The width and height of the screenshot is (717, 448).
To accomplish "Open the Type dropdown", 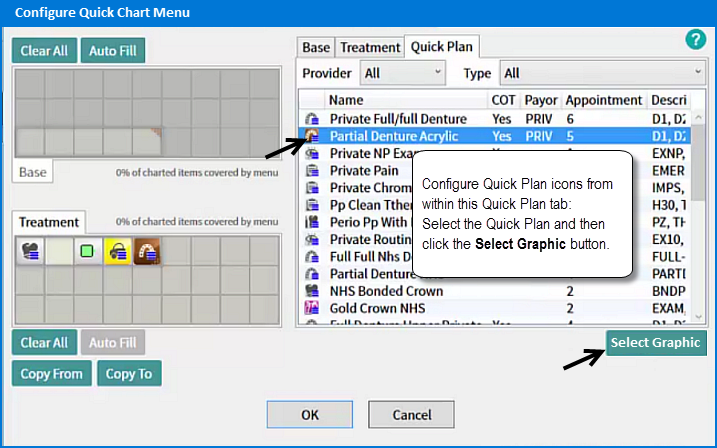I will pyautogui.click(x=603, y=73).
